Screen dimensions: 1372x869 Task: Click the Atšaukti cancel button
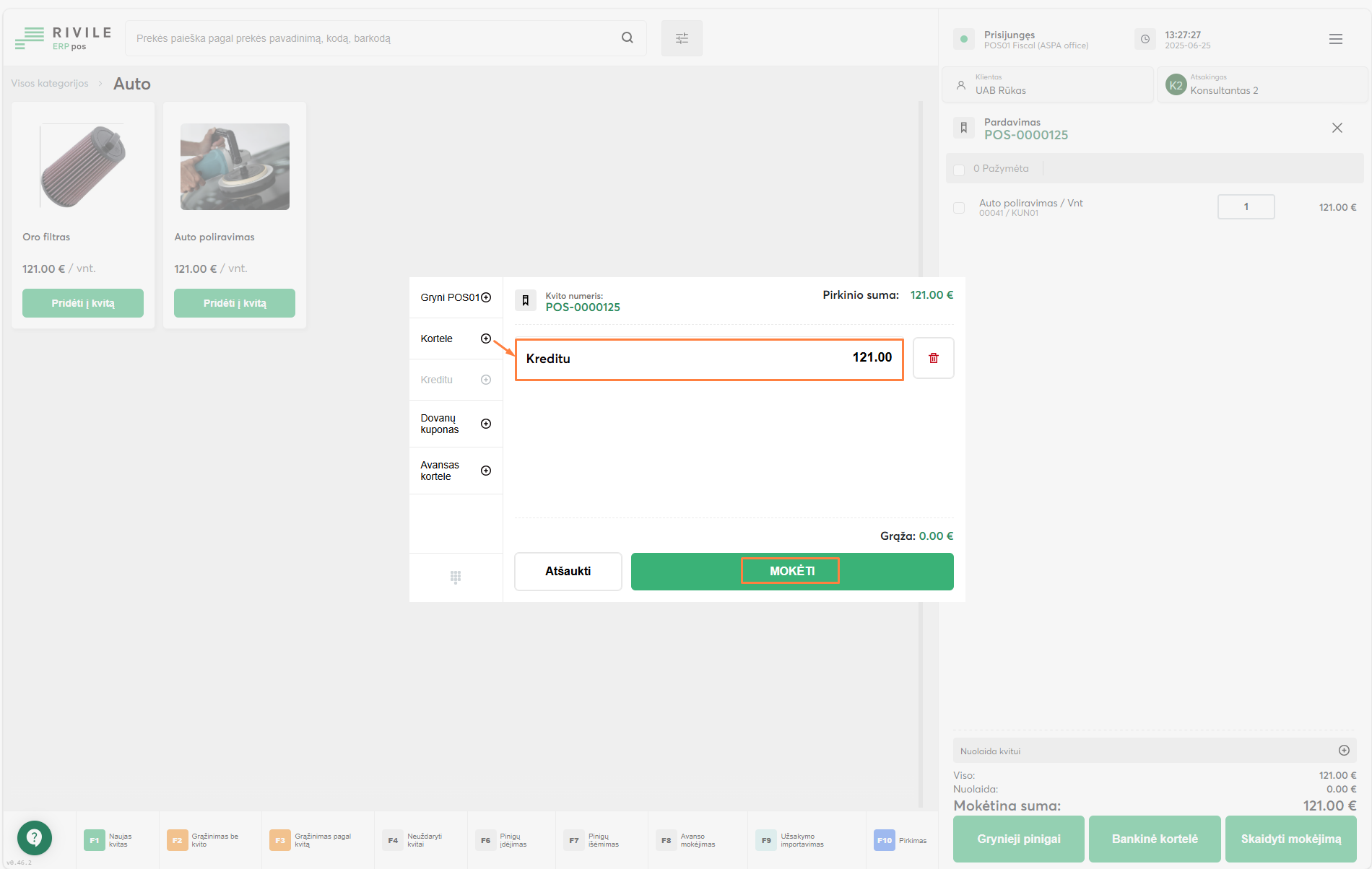click(x=568, y=571)
